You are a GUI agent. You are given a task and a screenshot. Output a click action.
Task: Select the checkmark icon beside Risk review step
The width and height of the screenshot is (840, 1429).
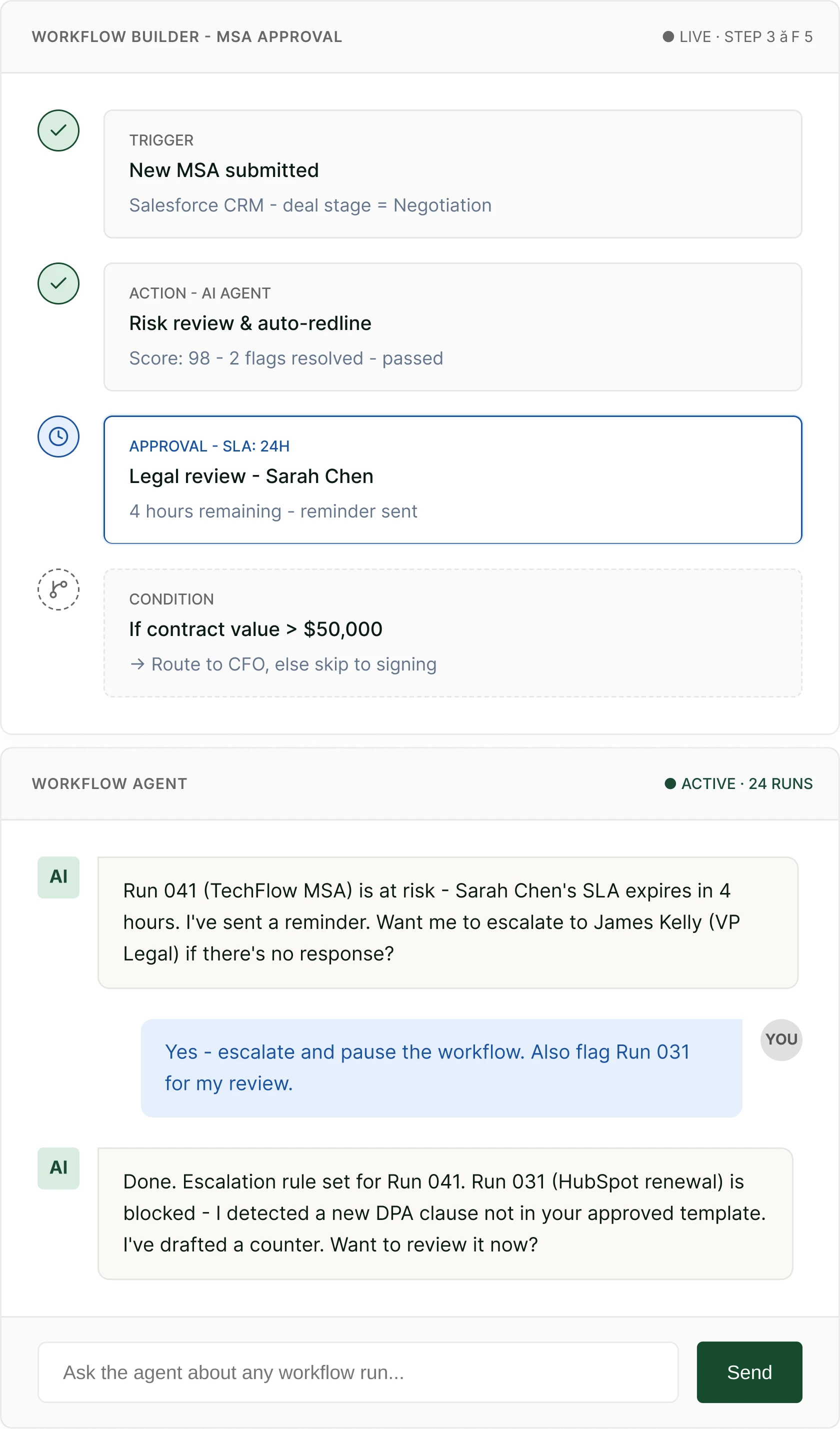(58, 283)
